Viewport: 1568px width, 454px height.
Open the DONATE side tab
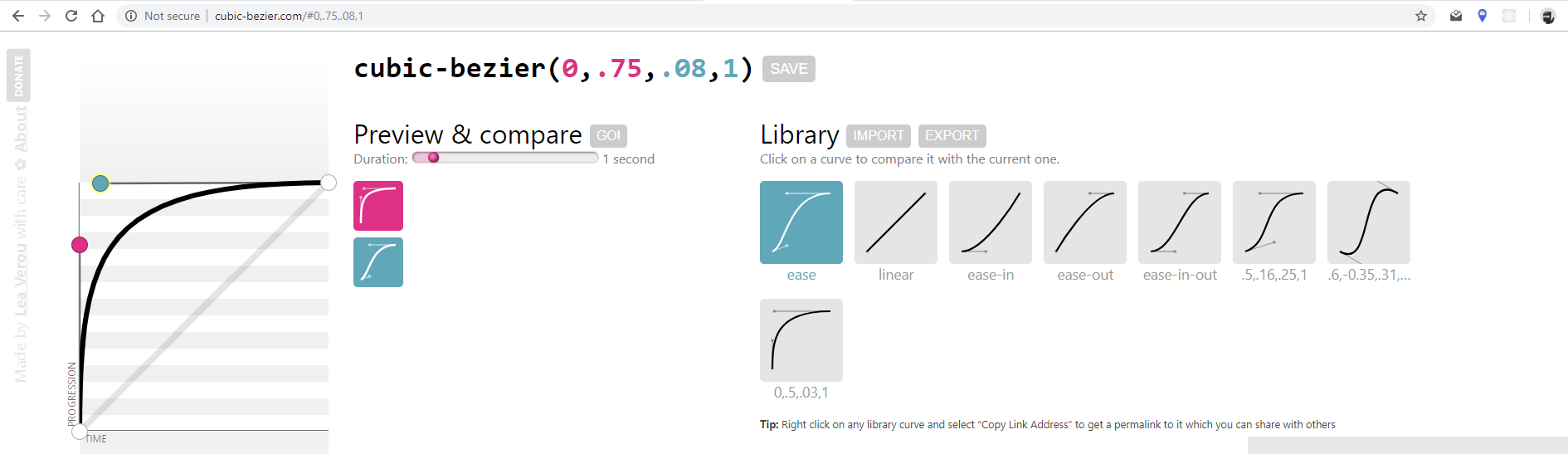pos(18,76)
